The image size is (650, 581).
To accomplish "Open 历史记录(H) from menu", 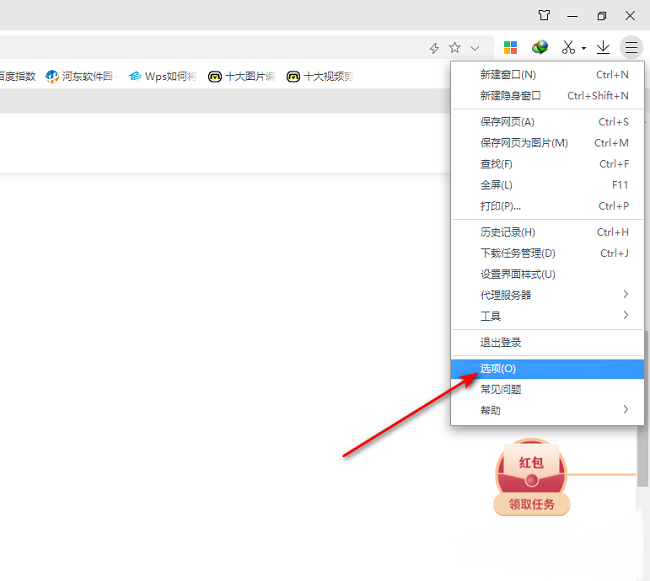I will [547, 232].
